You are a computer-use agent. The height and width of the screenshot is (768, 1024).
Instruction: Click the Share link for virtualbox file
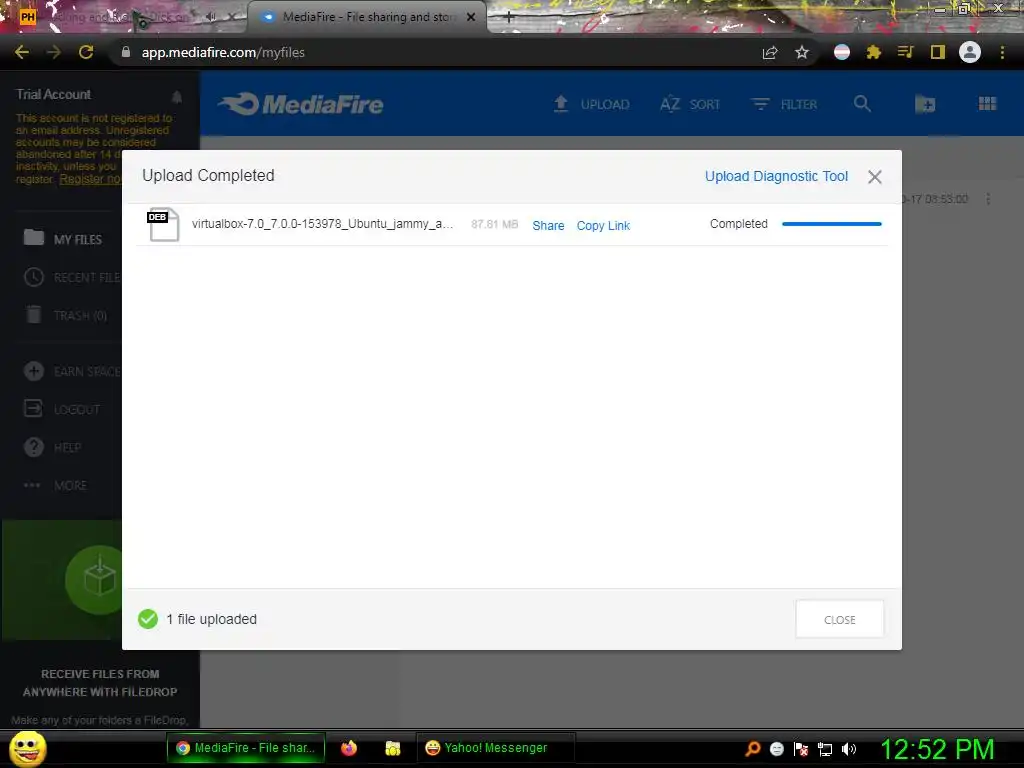coord(548,225)
